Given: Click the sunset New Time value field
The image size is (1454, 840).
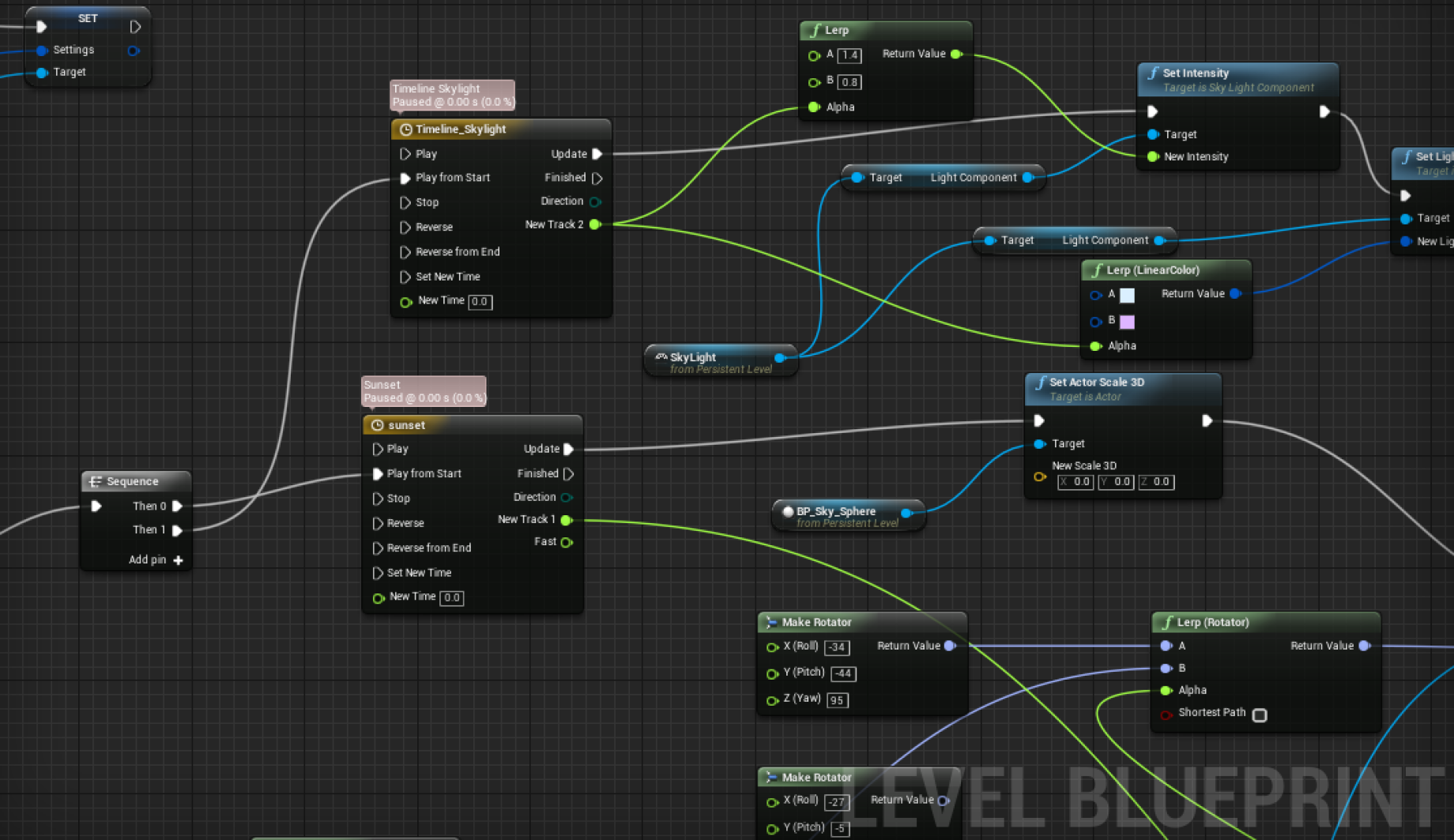Looking at the screenshot, I should tap(451, 598).
